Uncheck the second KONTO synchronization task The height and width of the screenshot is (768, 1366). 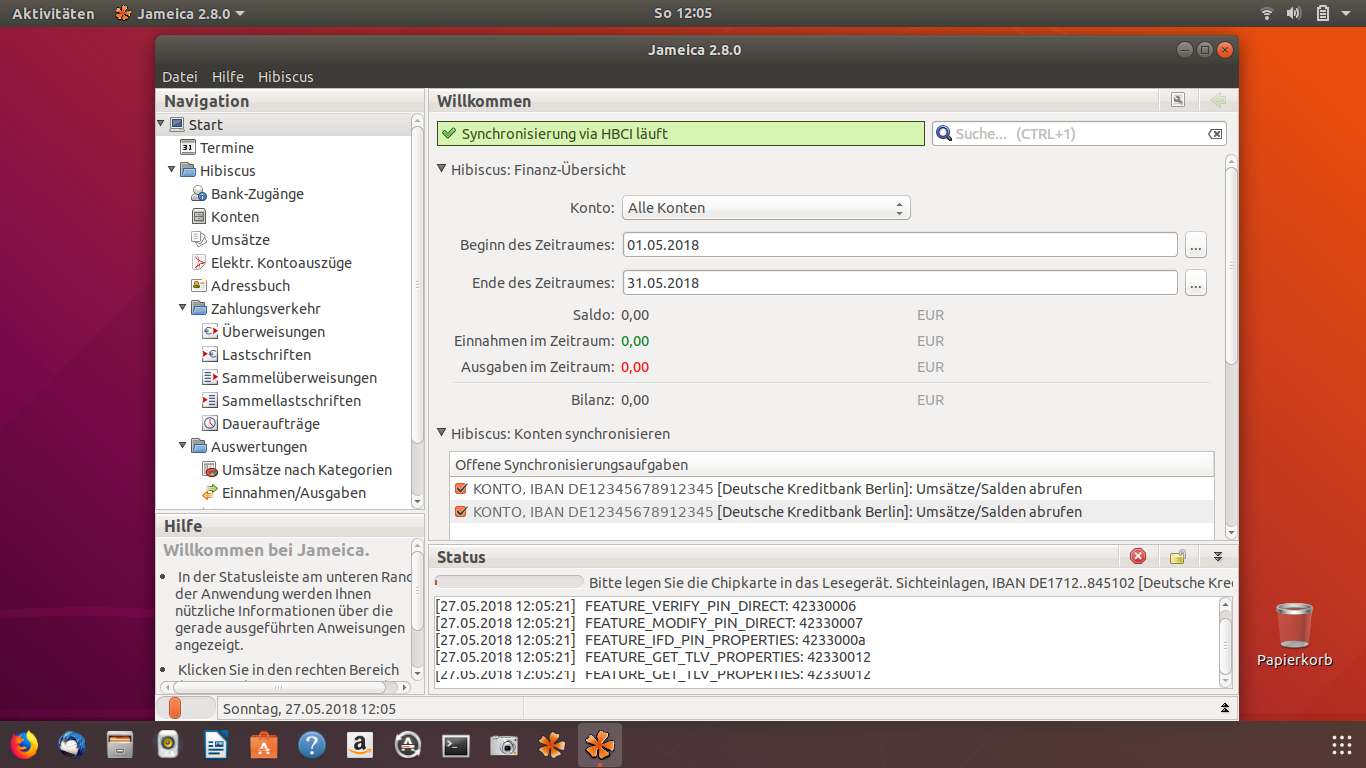point(461,512)
